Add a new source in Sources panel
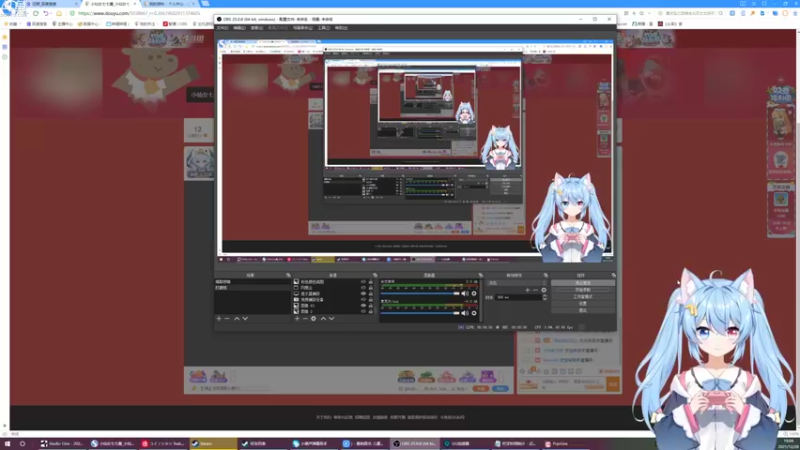 click(297, 318)
